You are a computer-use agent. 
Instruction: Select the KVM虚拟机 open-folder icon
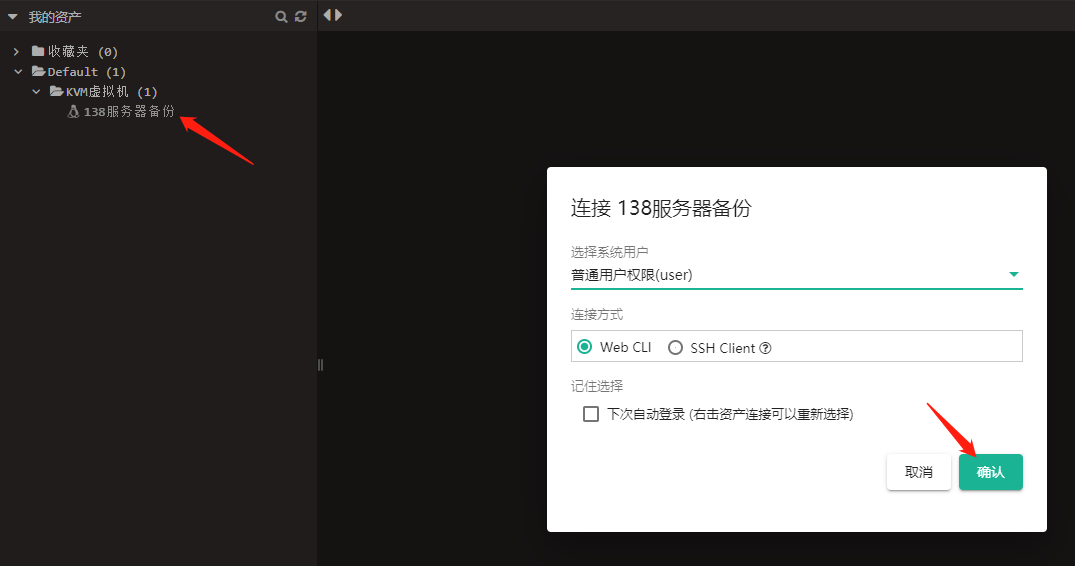click(56, 91)
